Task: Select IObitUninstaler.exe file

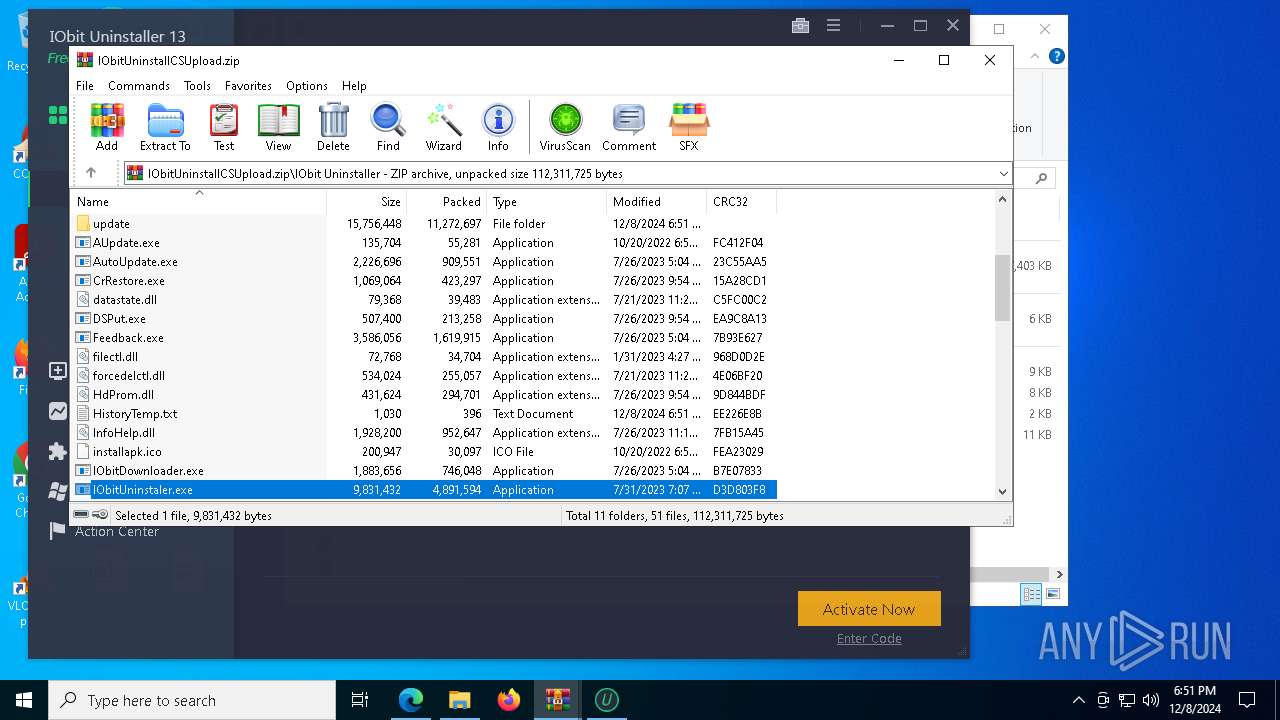Action: click(x=424, y=490)
